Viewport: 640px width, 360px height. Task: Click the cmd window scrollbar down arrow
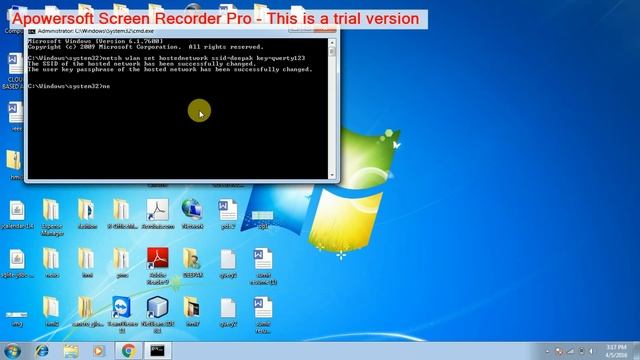tap(332, 175)
